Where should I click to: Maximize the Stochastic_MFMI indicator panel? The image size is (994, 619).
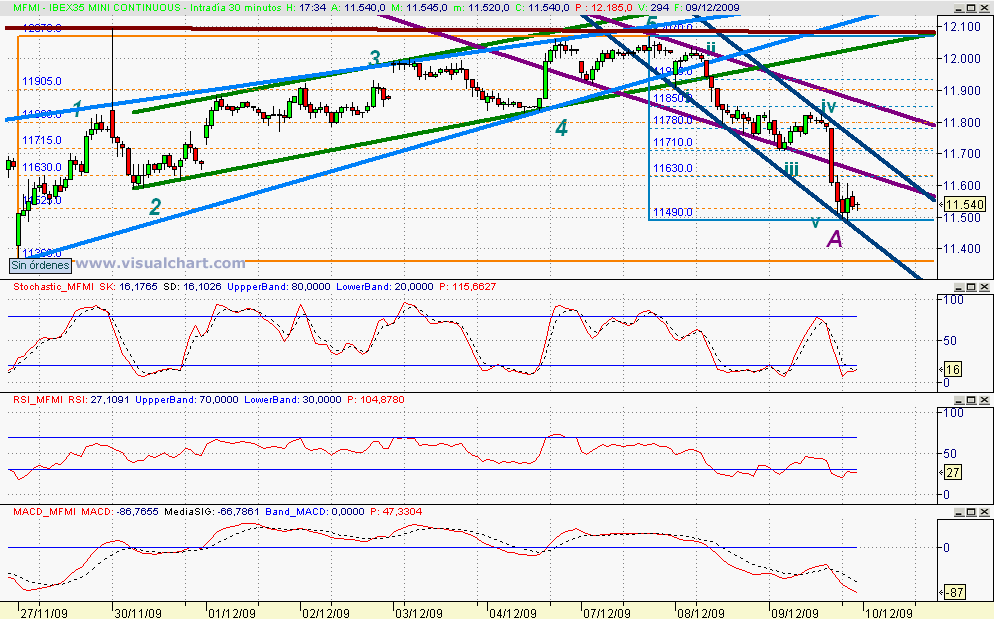971,287
